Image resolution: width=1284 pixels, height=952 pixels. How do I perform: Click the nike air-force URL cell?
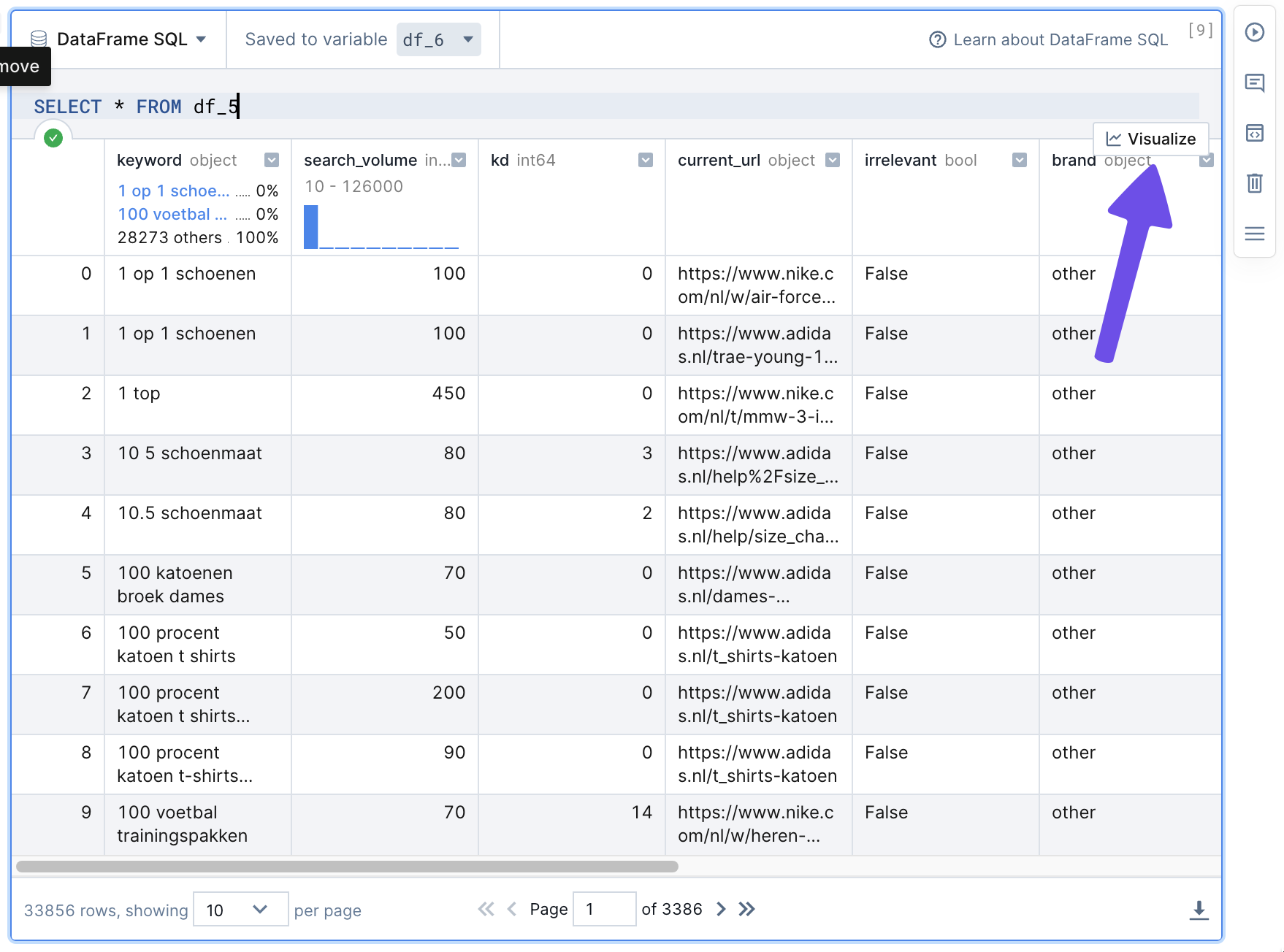[759, 285]
